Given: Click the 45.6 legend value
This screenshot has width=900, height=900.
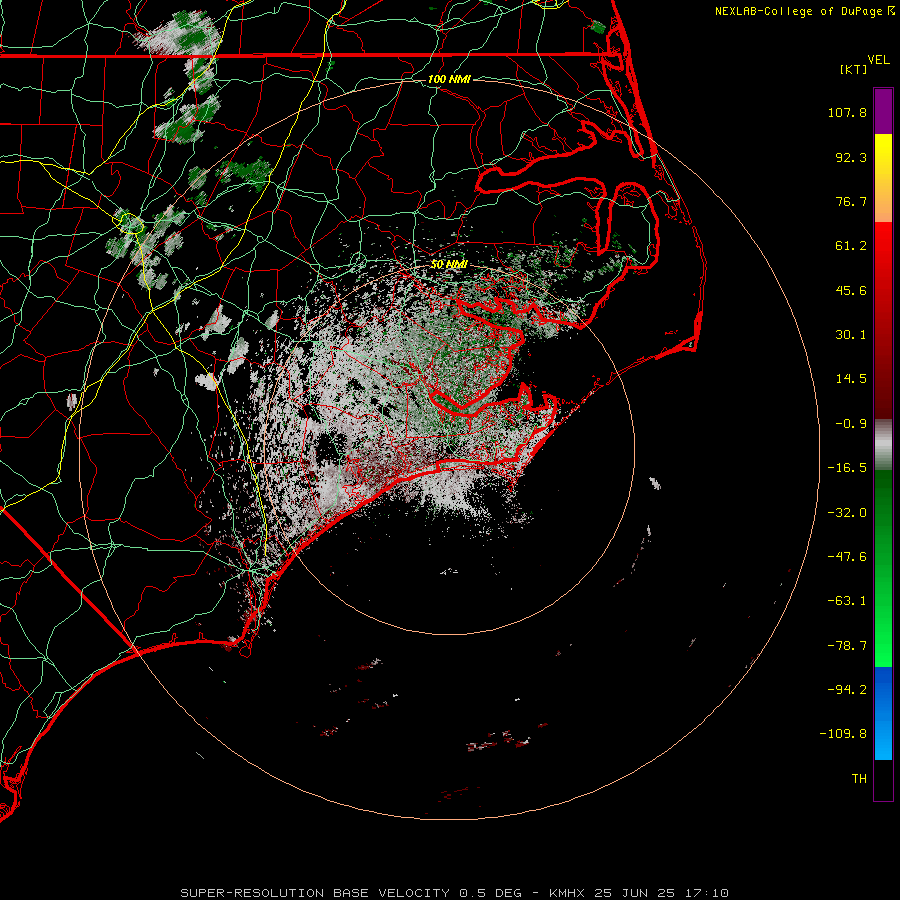Looking at the screenshot, I should pos(851,290).
